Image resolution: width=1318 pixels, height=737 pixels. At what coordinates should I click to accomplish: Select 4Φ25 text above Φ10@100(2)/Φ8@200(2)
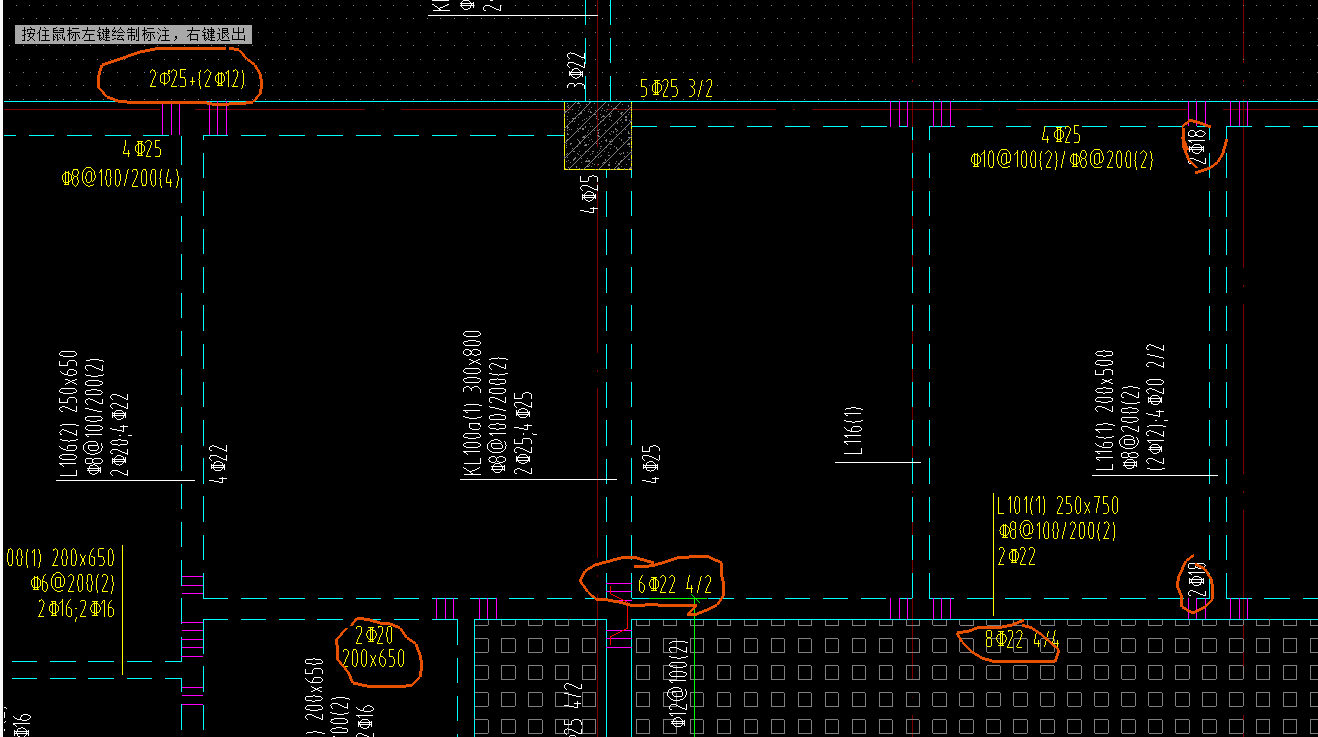tap(1061, 135)
